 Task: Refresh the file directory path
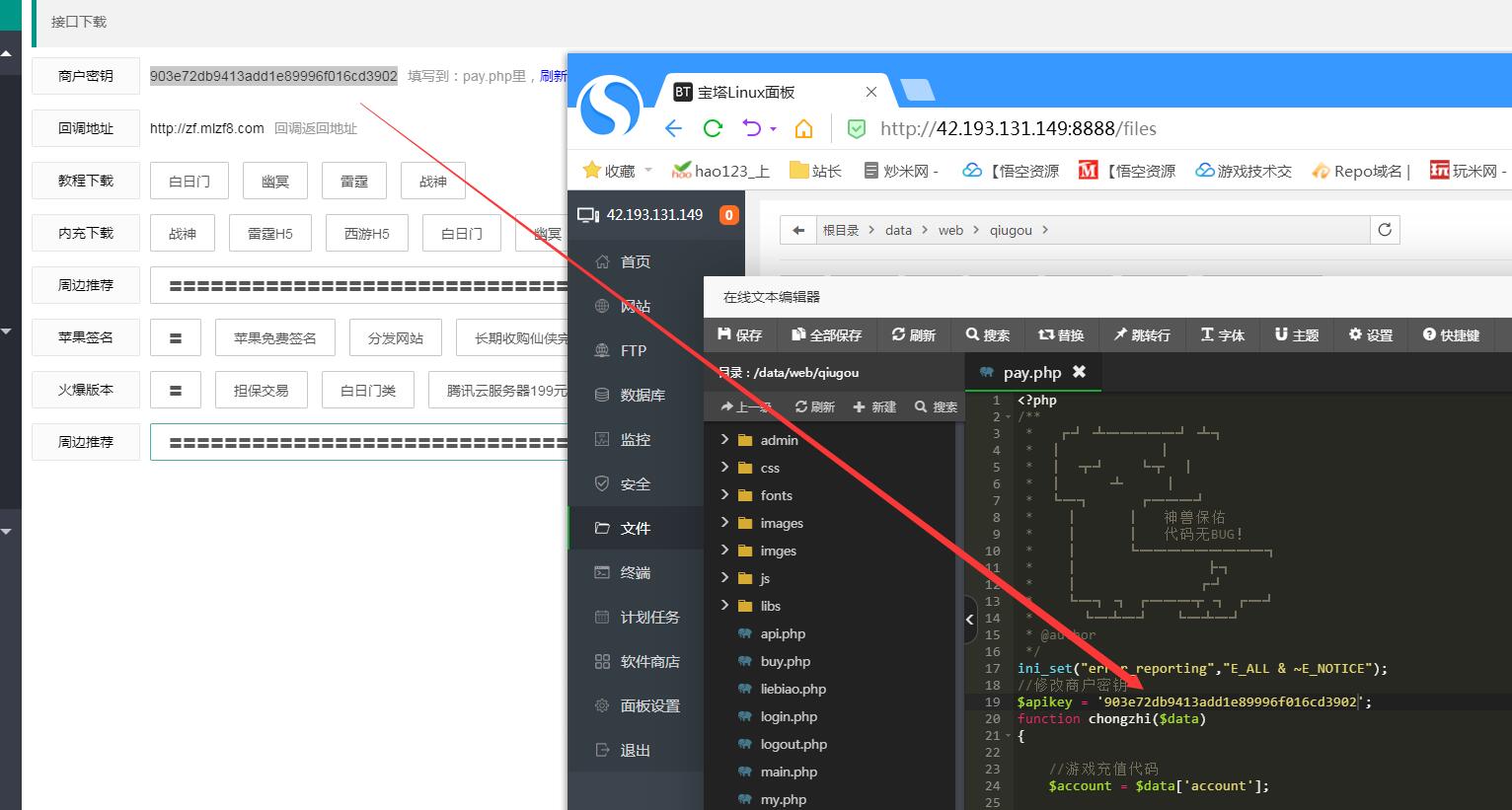[x=1385, y=230]
